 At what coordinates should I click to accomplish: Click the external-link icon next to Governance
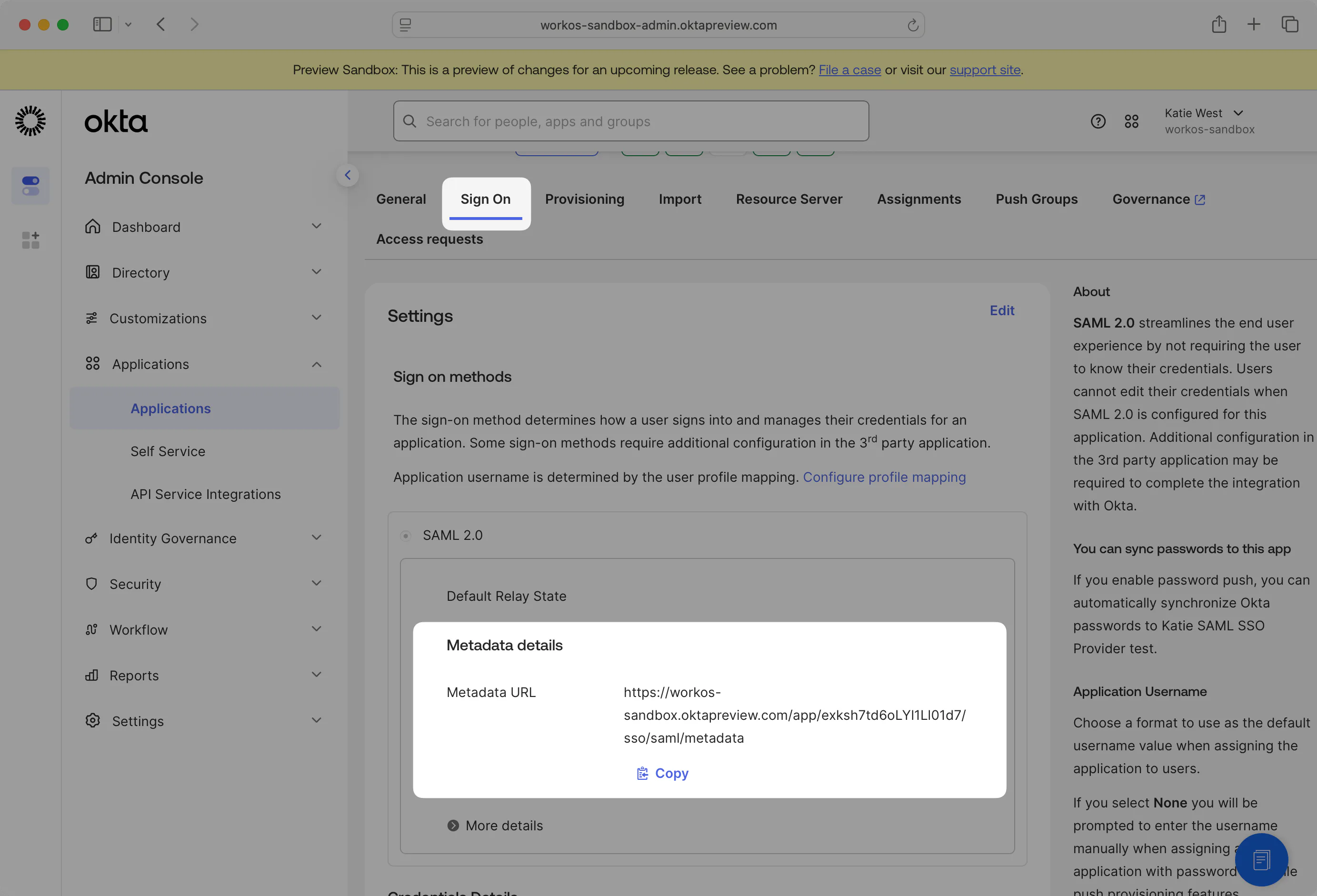tap(1200, 199)
